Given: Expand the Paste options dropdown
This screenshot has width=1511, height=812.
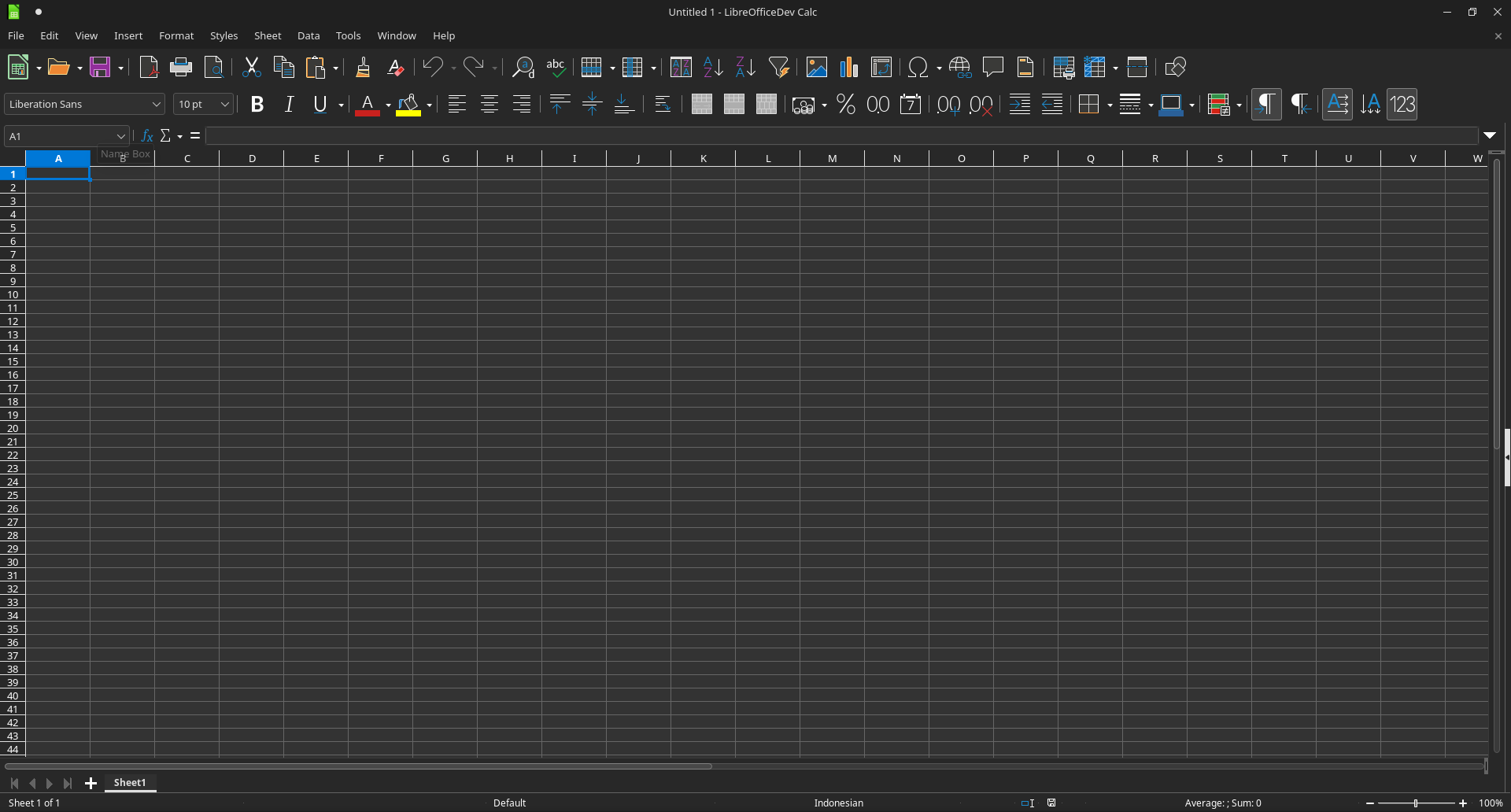Looking at the screenshot, I should pyautogui.click(x=335, y=68).
